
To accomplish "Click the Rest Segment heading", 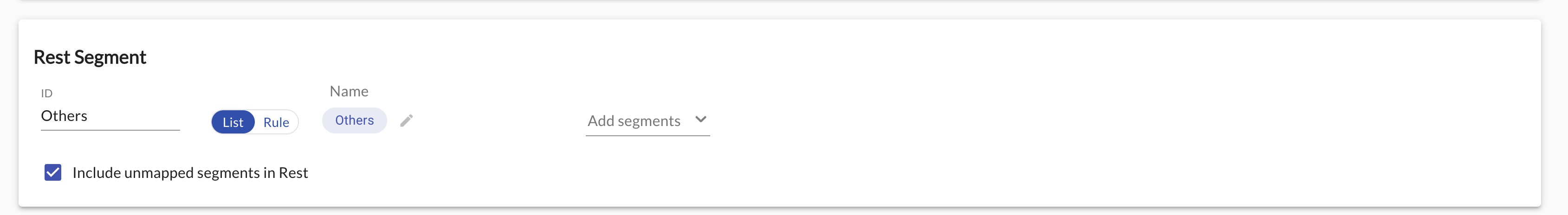I will pos(90,57).
